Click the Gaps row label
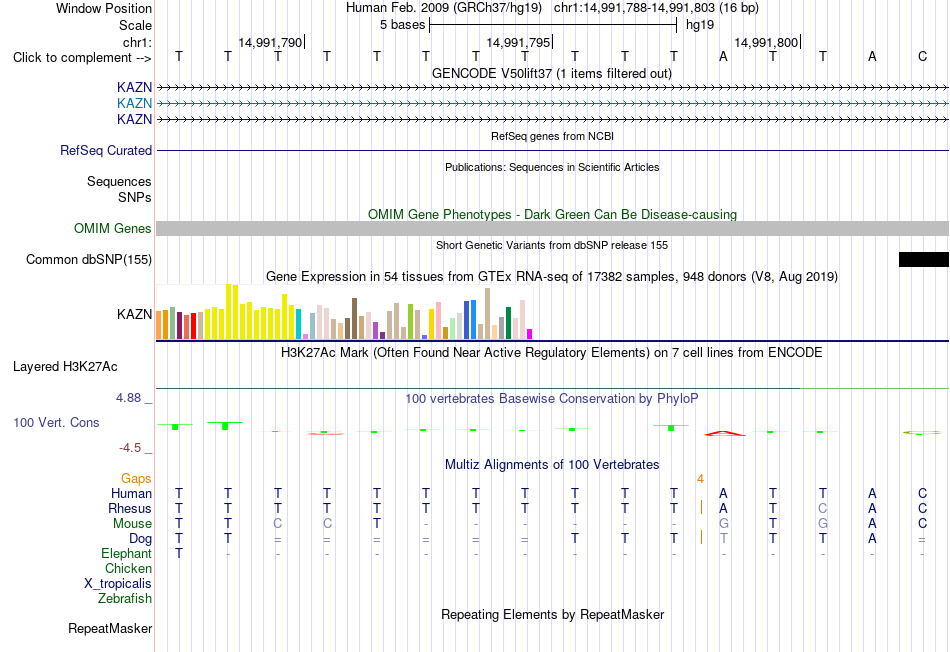950x652 pixels. click(x=136, y=479)
